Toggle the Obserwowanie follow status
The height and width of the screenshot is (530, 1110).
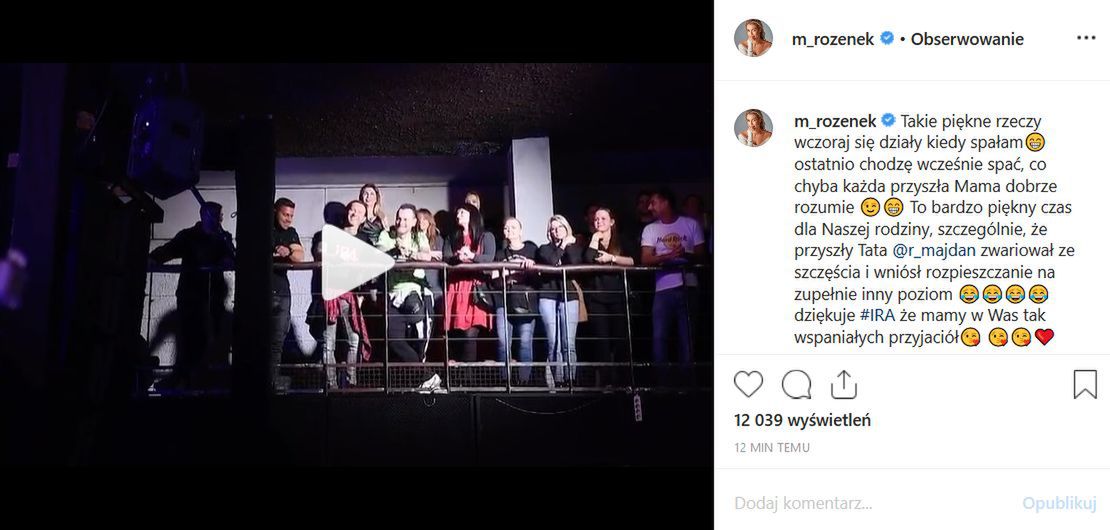(967, 40)
